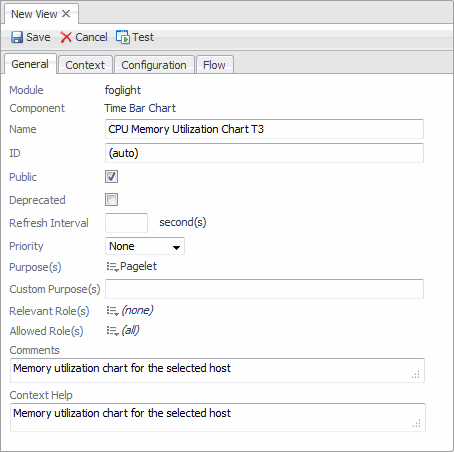The height and width of the screenshot is (452, 454).
Task: Click inside the Name text field
Action: pyautogui.click(x=264, y=129)
